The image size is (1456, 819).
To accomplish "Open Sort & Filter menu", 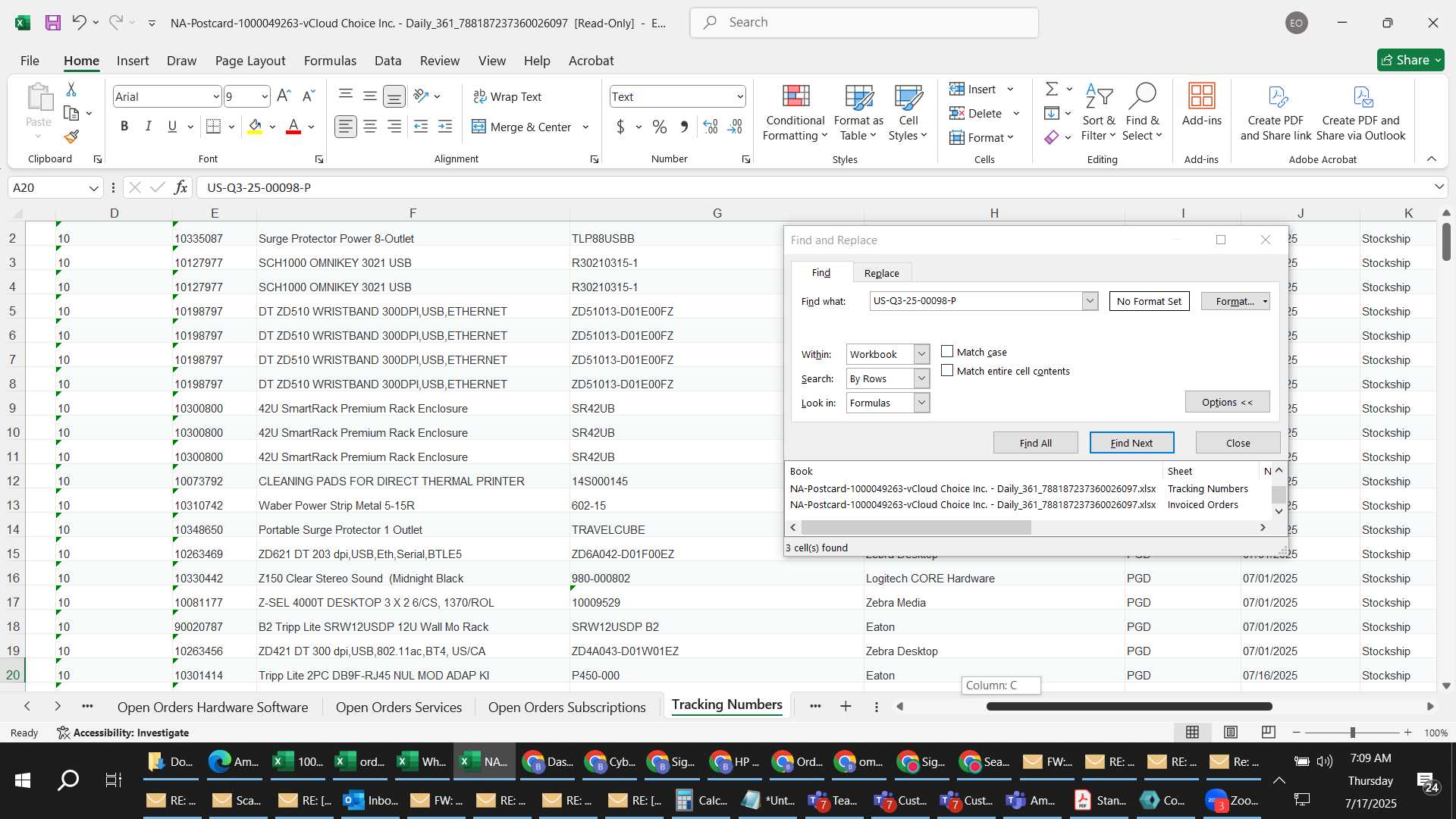I will click(x=1099, y=113).
